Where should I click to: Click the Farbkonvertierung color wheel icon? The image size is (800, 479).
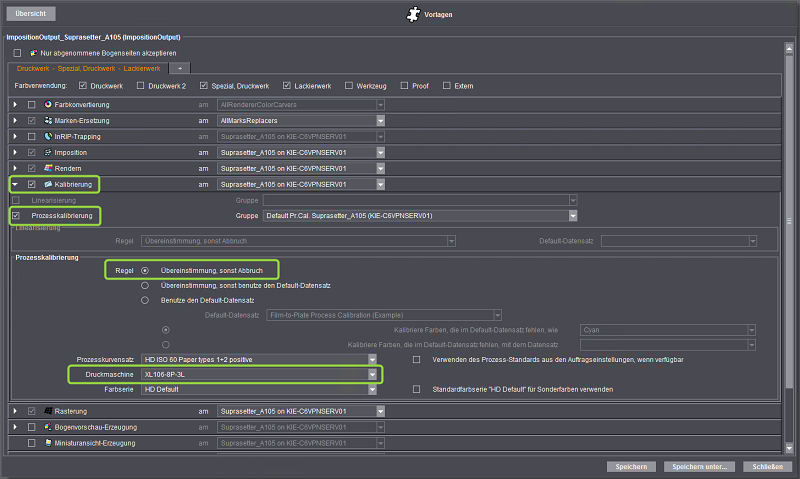tap(47, 105)
